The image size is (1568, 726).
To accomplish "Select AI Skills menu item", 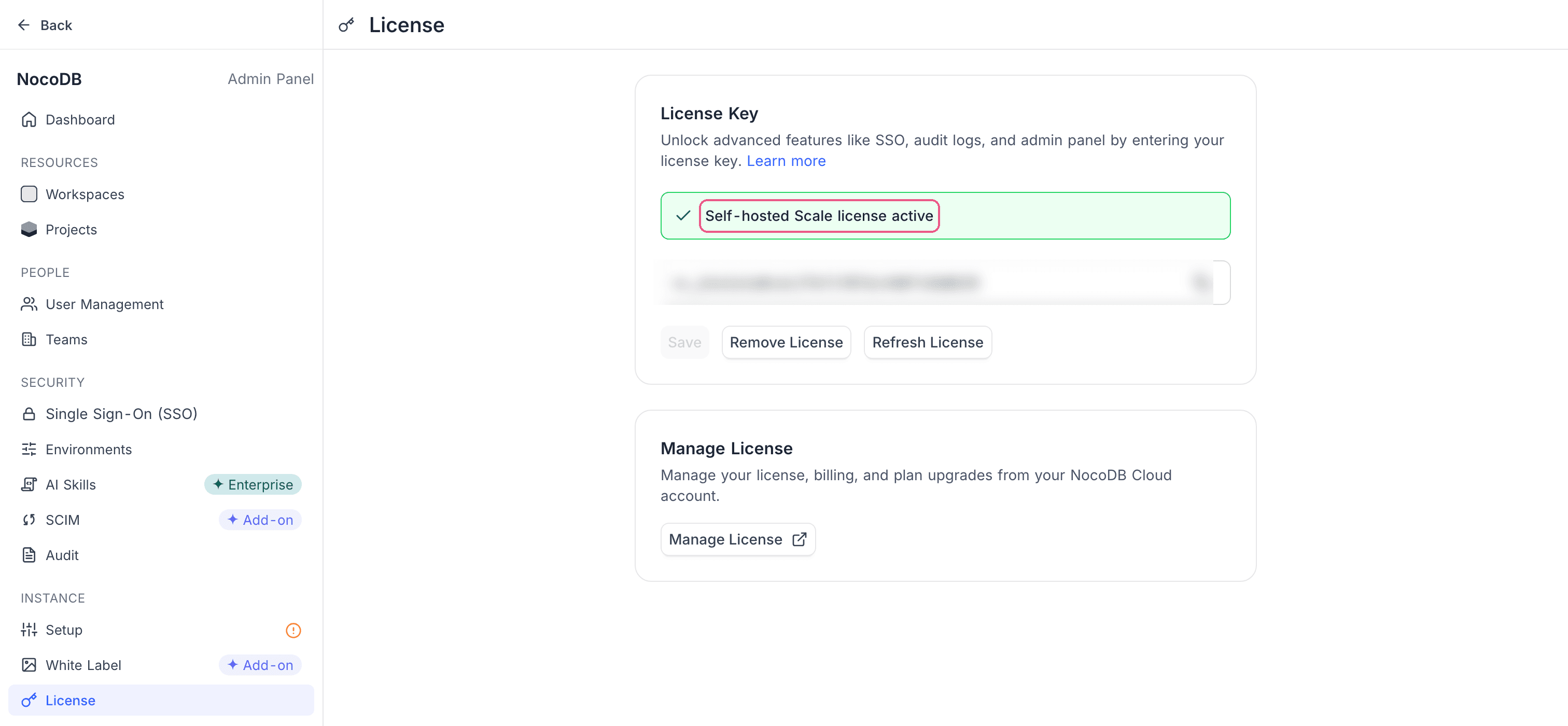I will [161, 484].
